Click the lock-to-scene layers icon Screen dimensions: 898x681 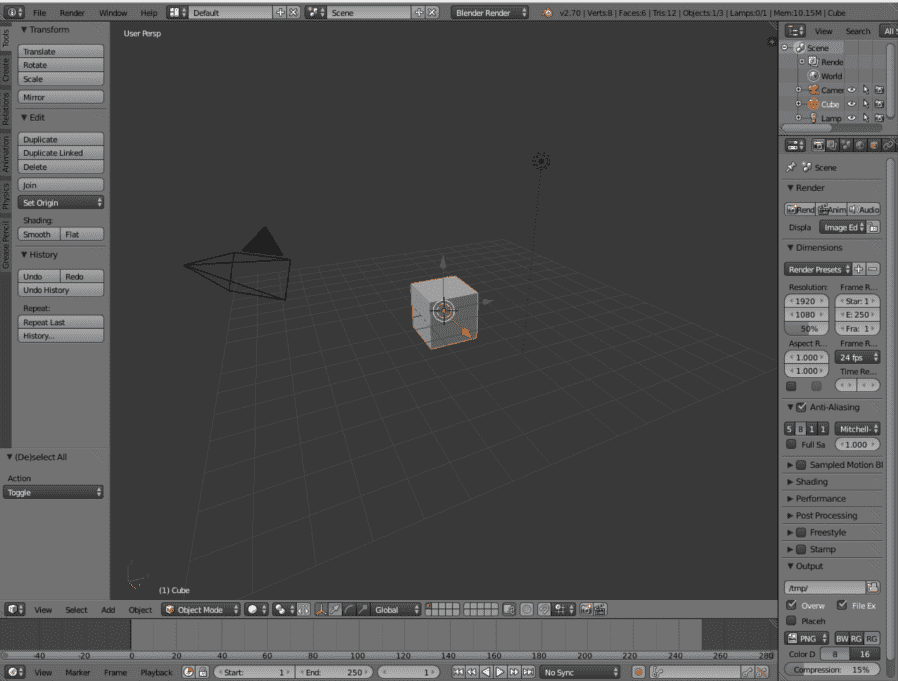tap(509, 609)
